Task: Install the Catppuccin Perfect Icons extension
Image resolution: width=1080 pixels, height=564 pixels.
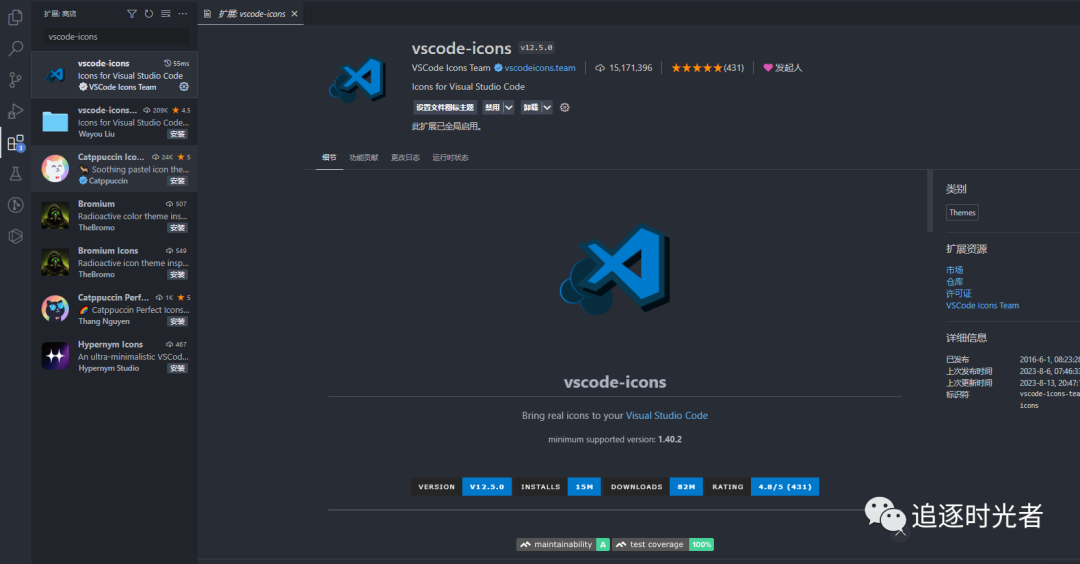Action: (178, 322)
